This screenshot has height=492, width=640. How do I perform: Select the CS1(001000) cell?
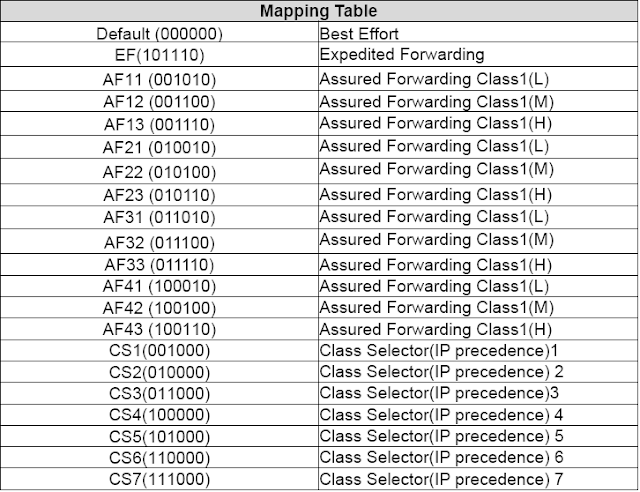click(x=160, y=350)
